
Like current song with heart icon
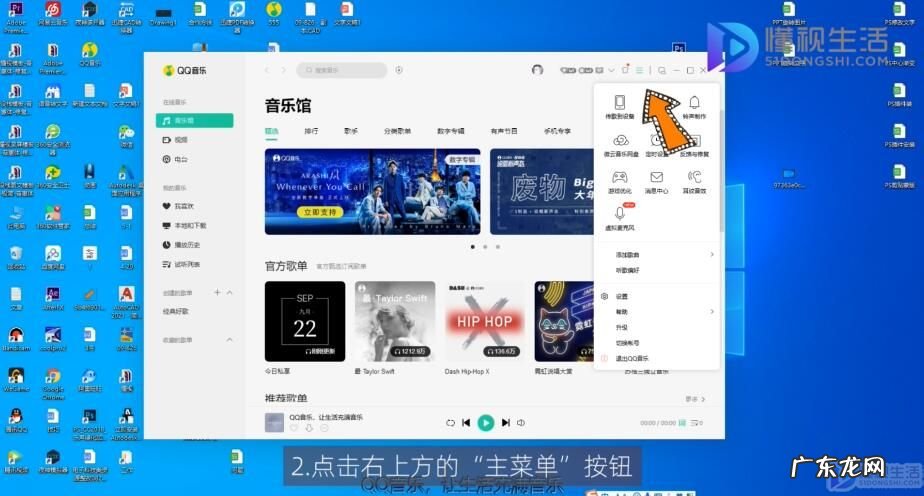tap(294, 428)
